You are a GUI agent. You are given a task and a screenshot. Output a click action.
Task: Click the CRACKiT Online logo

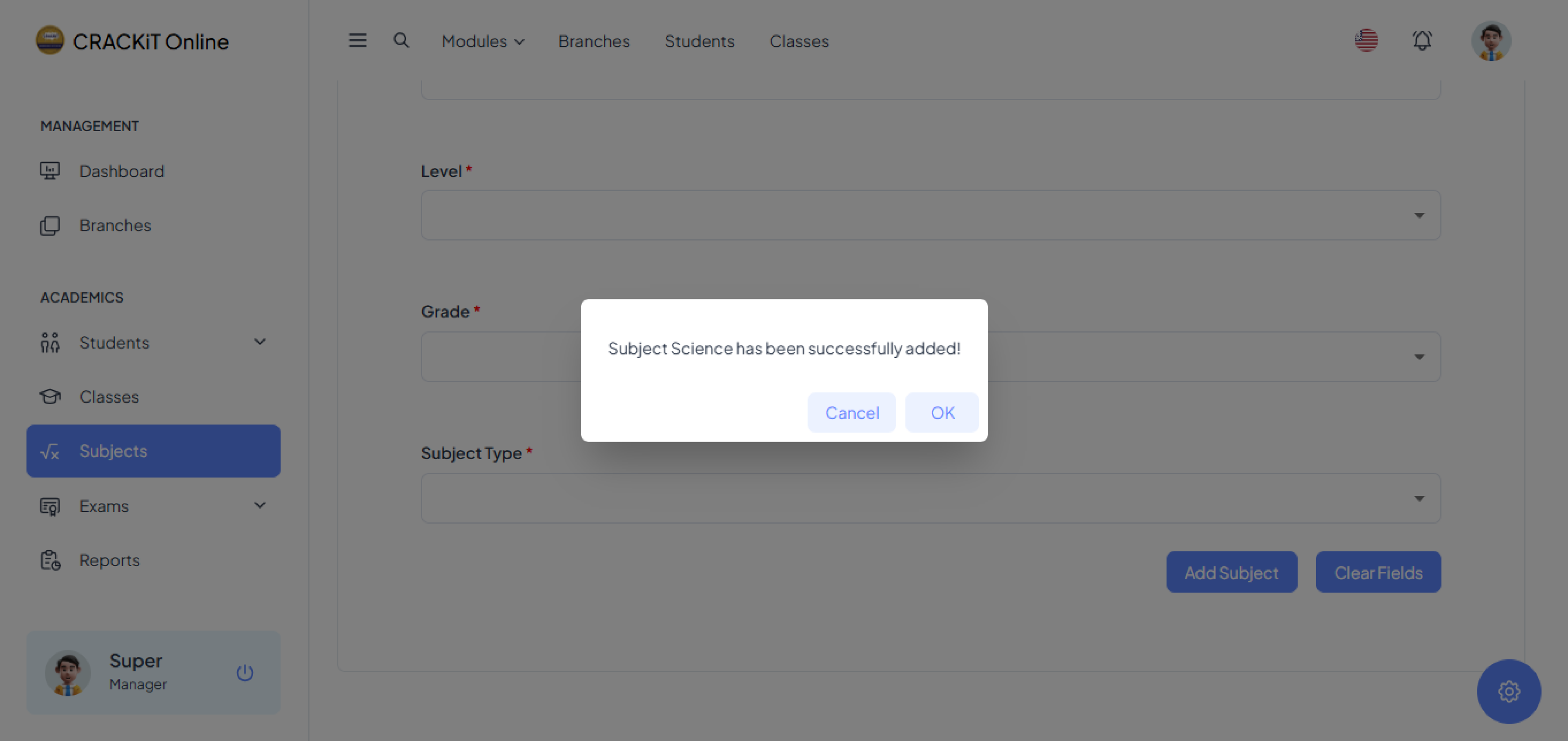(132, 41)
